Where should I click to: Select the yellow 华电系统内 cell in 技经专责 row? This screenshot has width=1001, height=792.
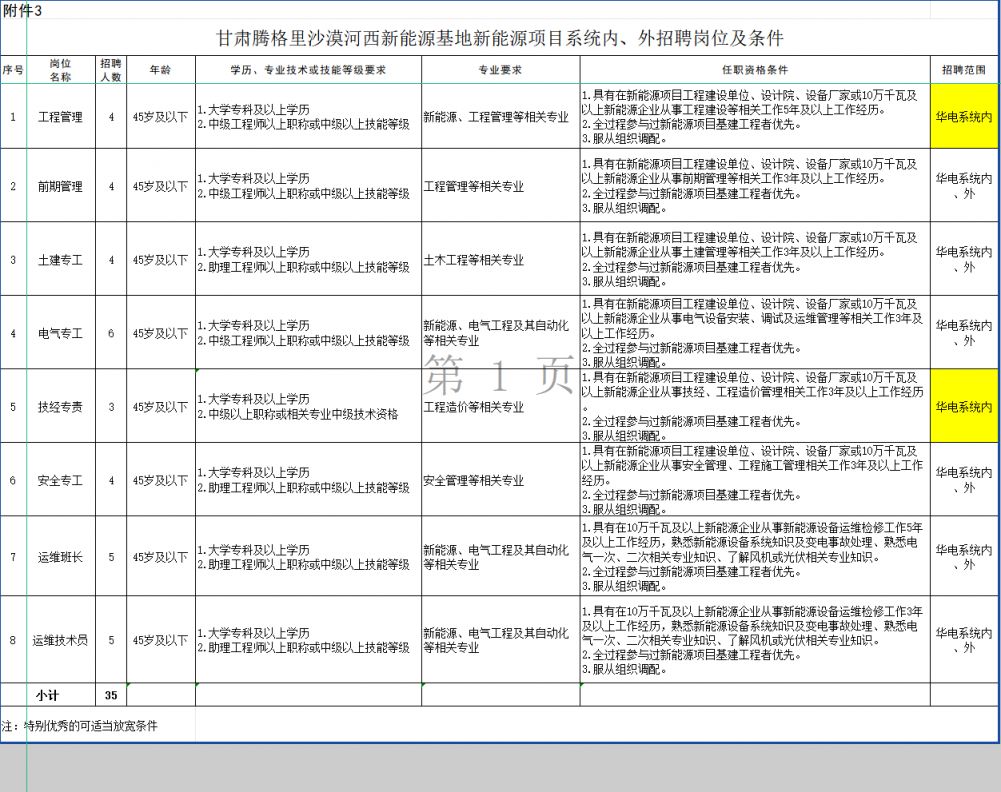964,407
